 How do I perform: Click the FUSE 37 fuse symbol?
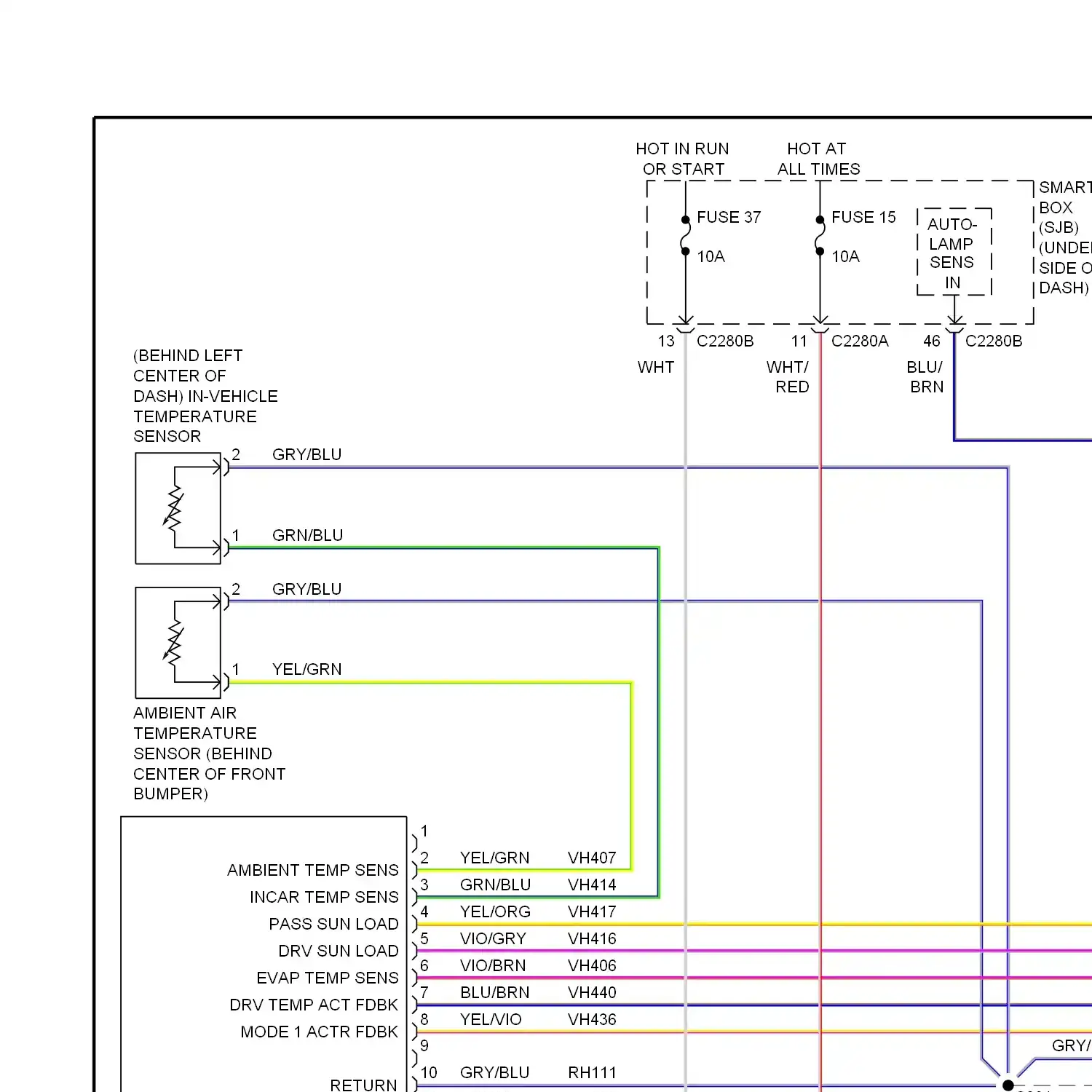pos(685,235)
